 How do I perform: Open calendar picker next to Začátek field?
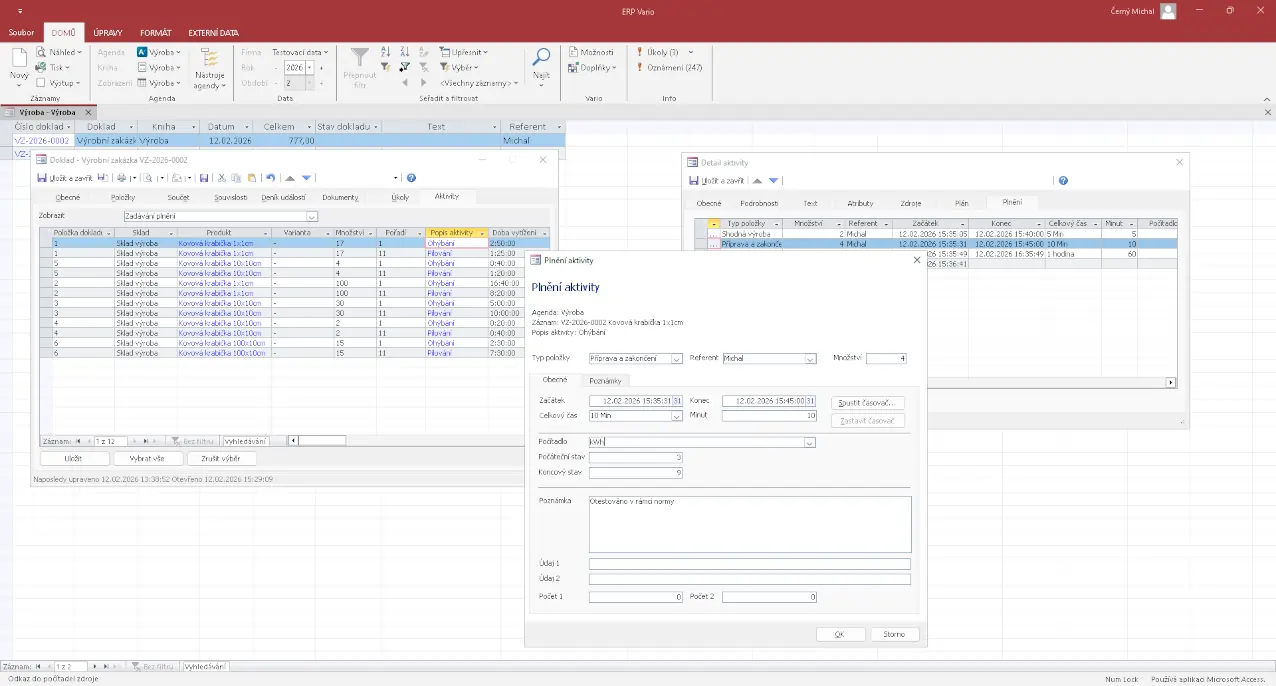[677, 401]
